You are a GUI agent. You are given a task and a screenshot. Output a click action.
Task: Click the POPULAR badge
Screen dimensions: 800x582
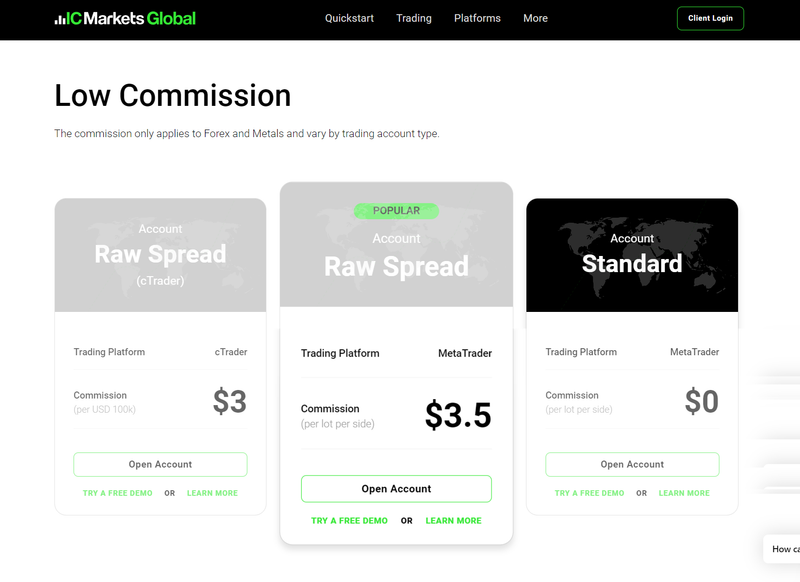(396, 211)
